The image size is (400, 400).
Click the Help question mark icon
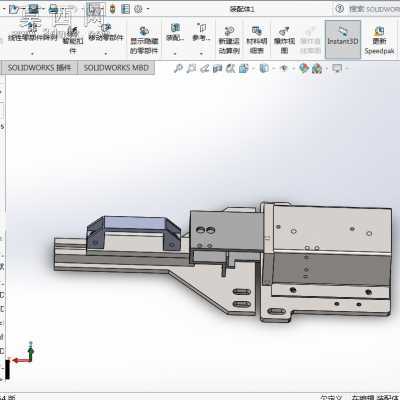339,9
